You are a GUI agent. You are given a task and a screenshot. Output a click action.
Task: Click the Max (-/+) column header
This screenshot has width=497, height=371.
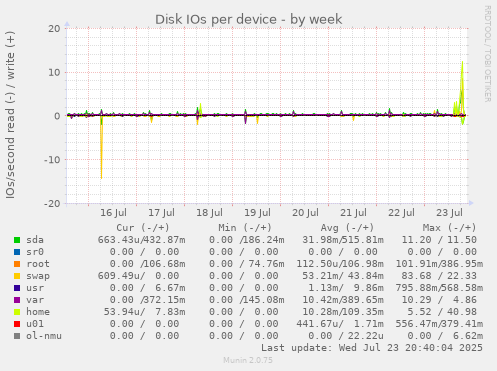[449, 228]
